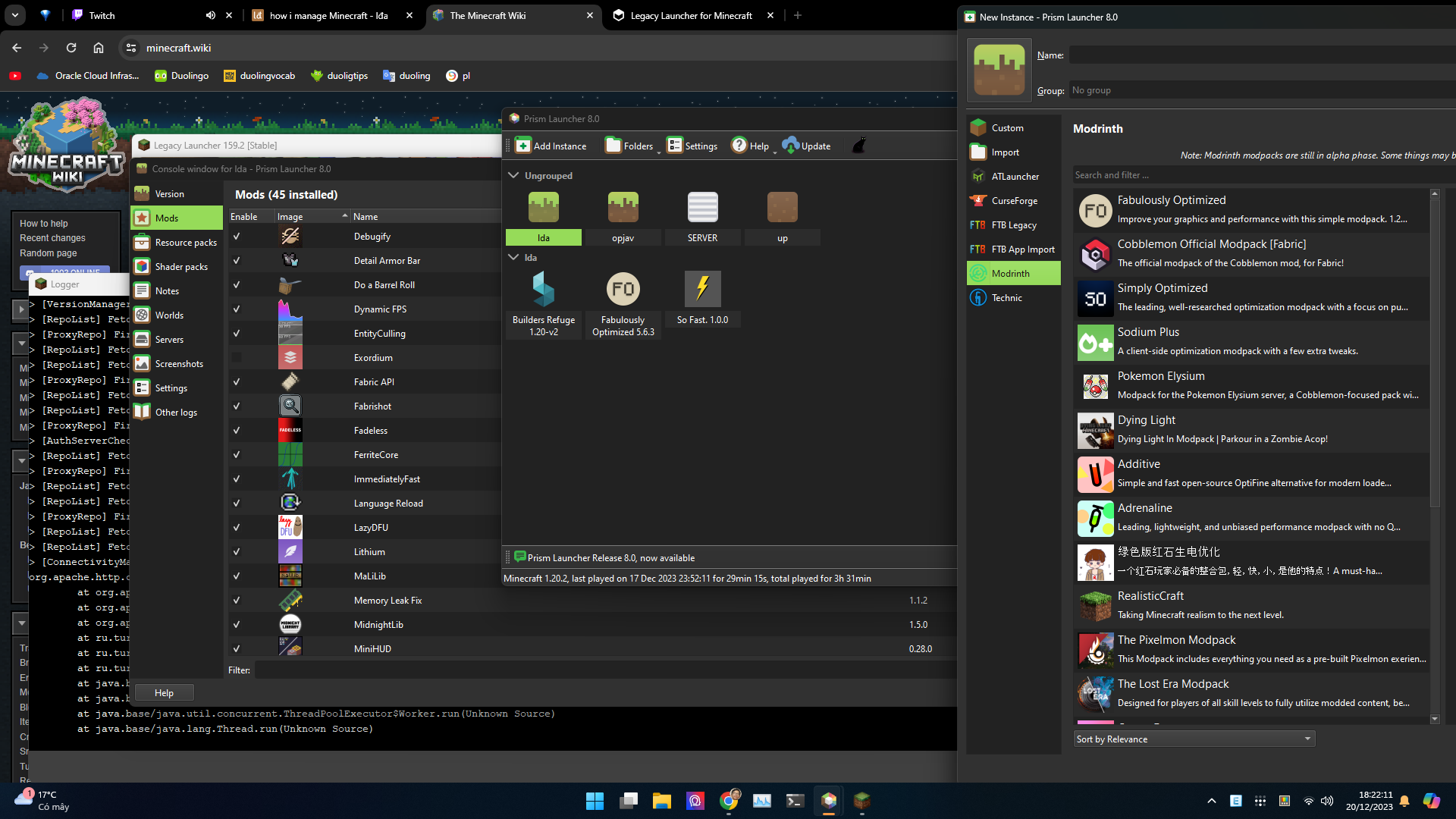Open the Version page in console window
Viewport: 1456px width, 819px height.
(x=177, y=193)
